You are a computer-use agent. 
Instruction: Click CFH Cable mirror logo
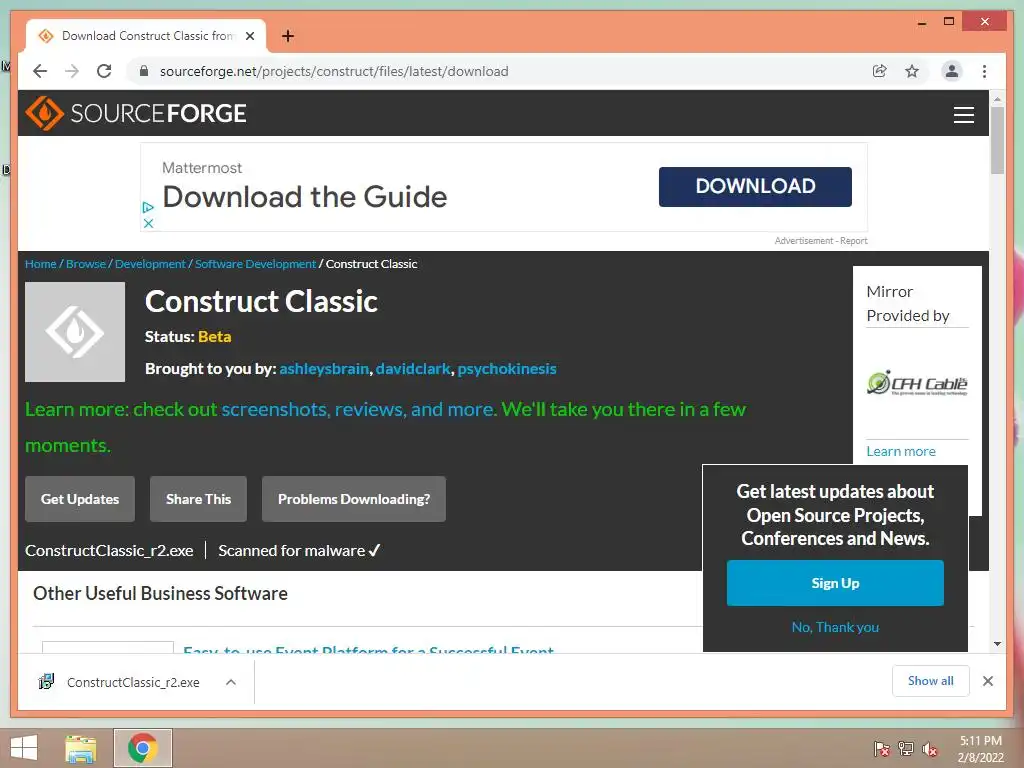click(x=917, y=383)
